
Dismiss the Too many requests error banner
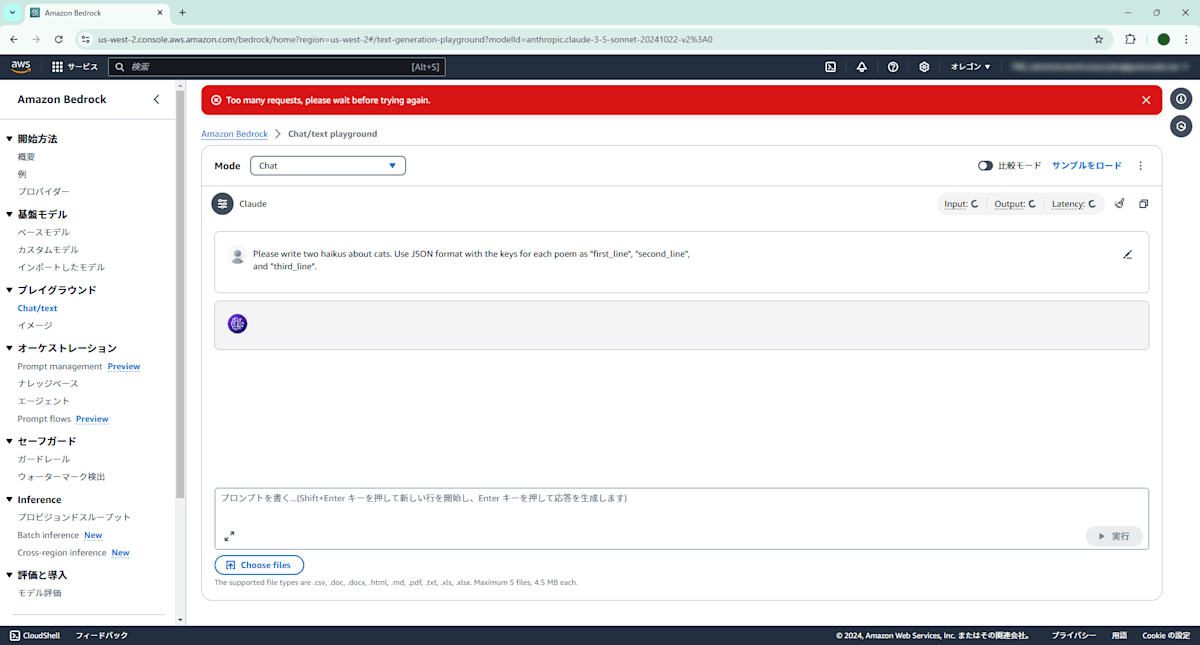[1146, 100]
